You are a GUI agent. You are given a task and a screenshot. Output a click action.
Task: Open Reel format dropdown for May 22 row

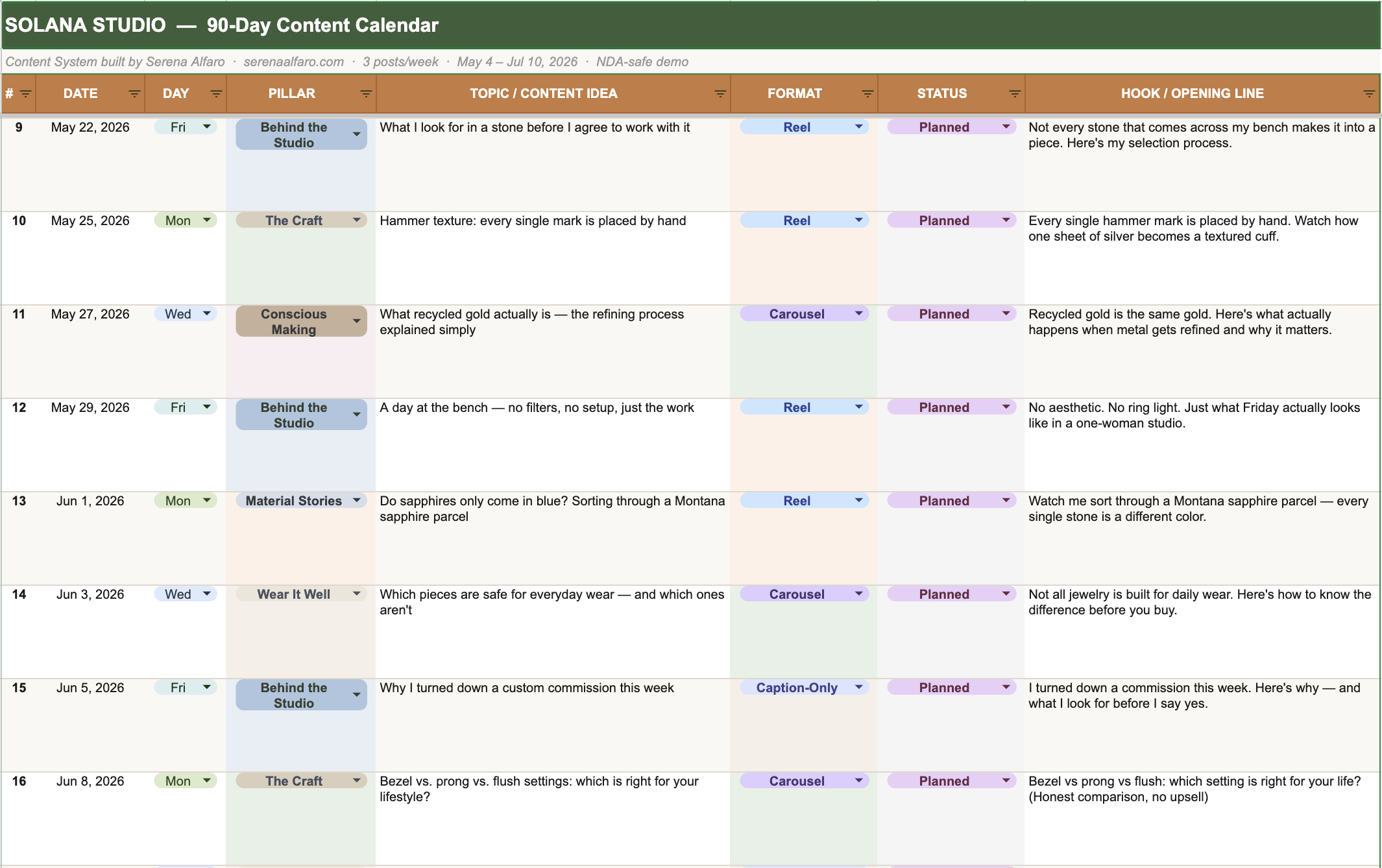coord(858,127)
